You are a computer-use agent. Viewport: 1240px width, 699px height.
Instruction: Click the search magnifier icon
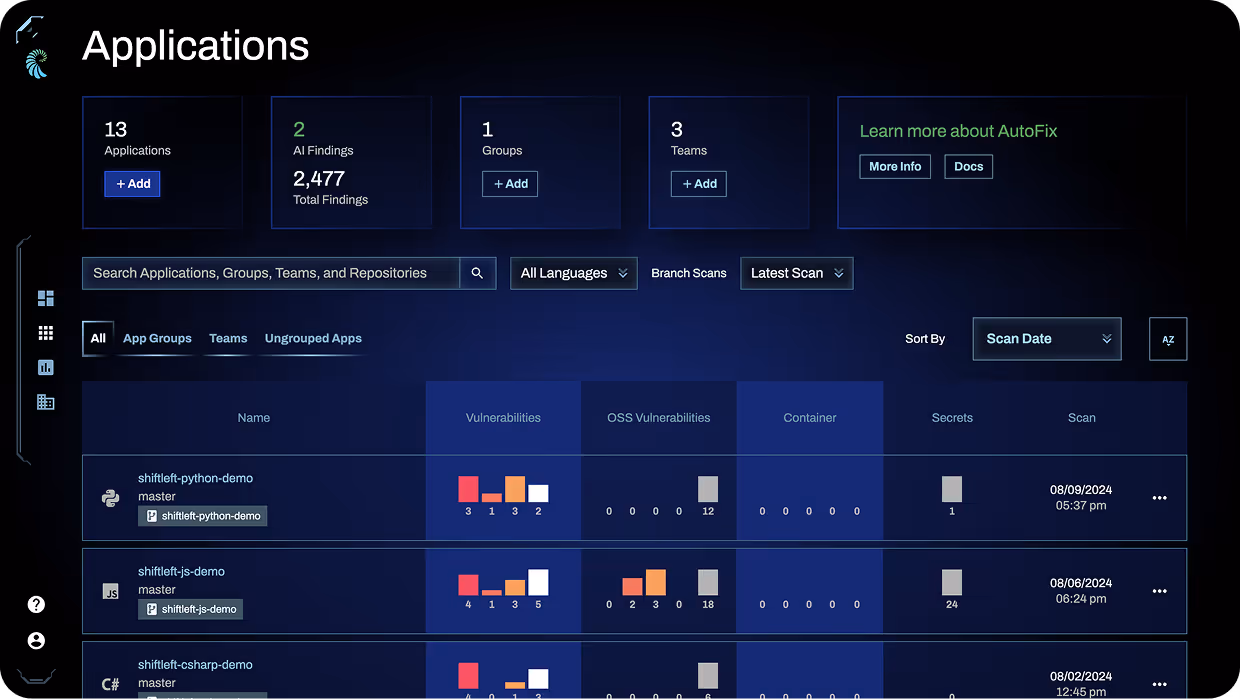tap(477, 273)
